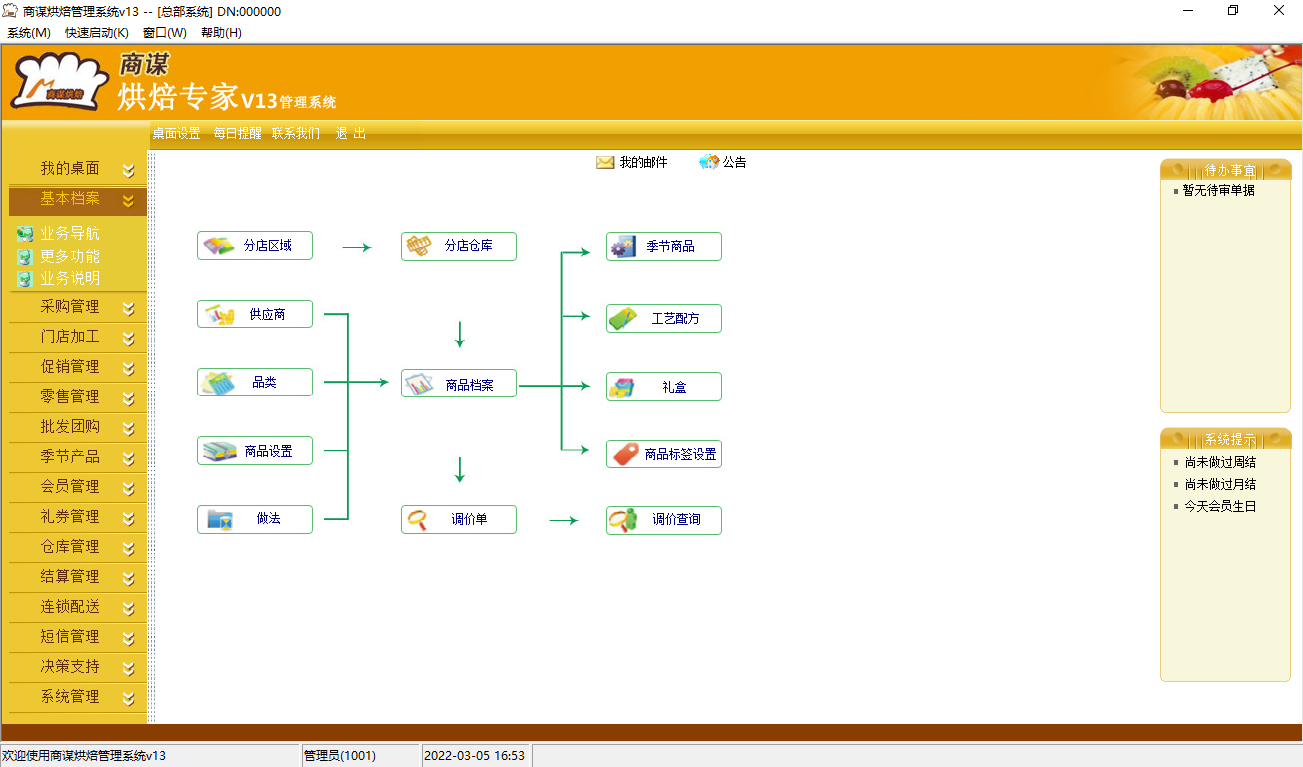Click 业务导航 label in sidebar
This screenshot has width=1303, height=767.
[70, 234]
